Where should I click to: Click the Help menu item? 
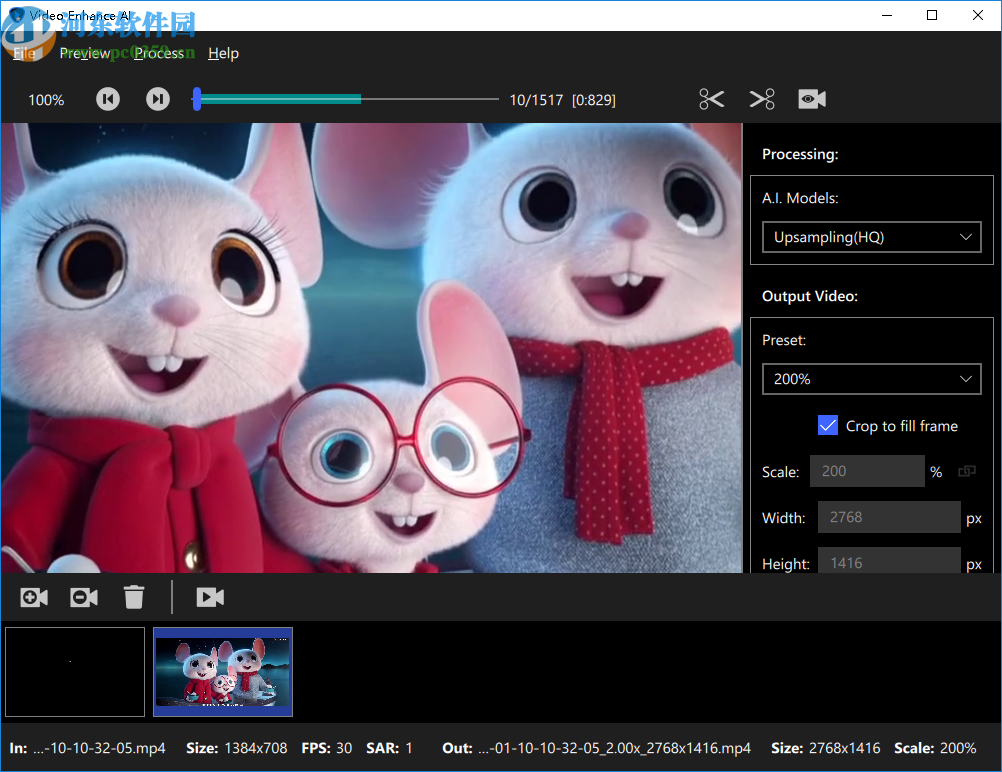223,53
